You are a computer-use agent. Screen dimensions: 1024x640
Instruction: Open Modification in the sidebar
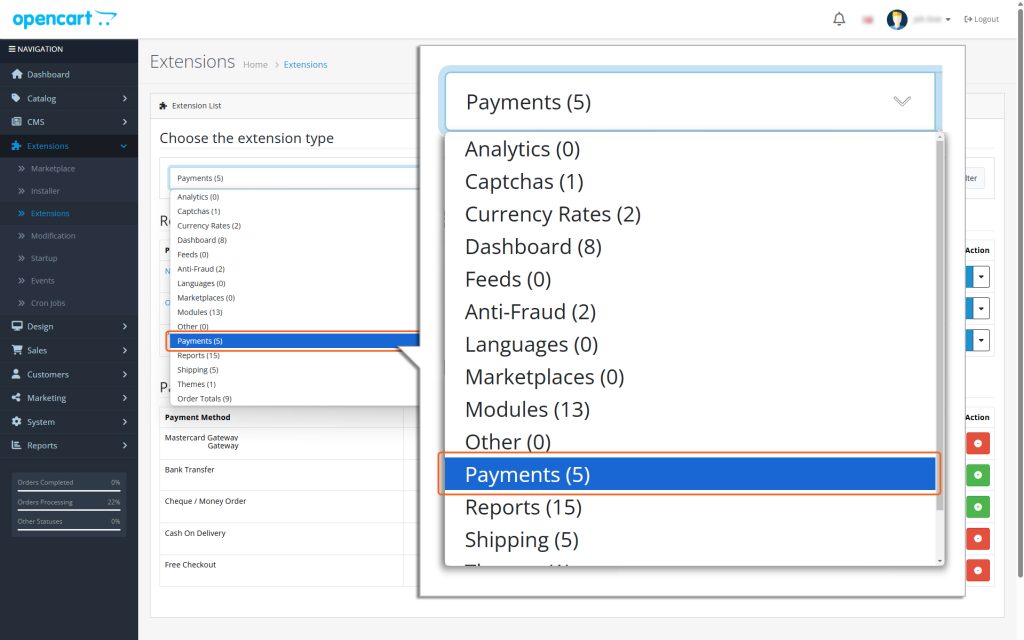[53, 236]
